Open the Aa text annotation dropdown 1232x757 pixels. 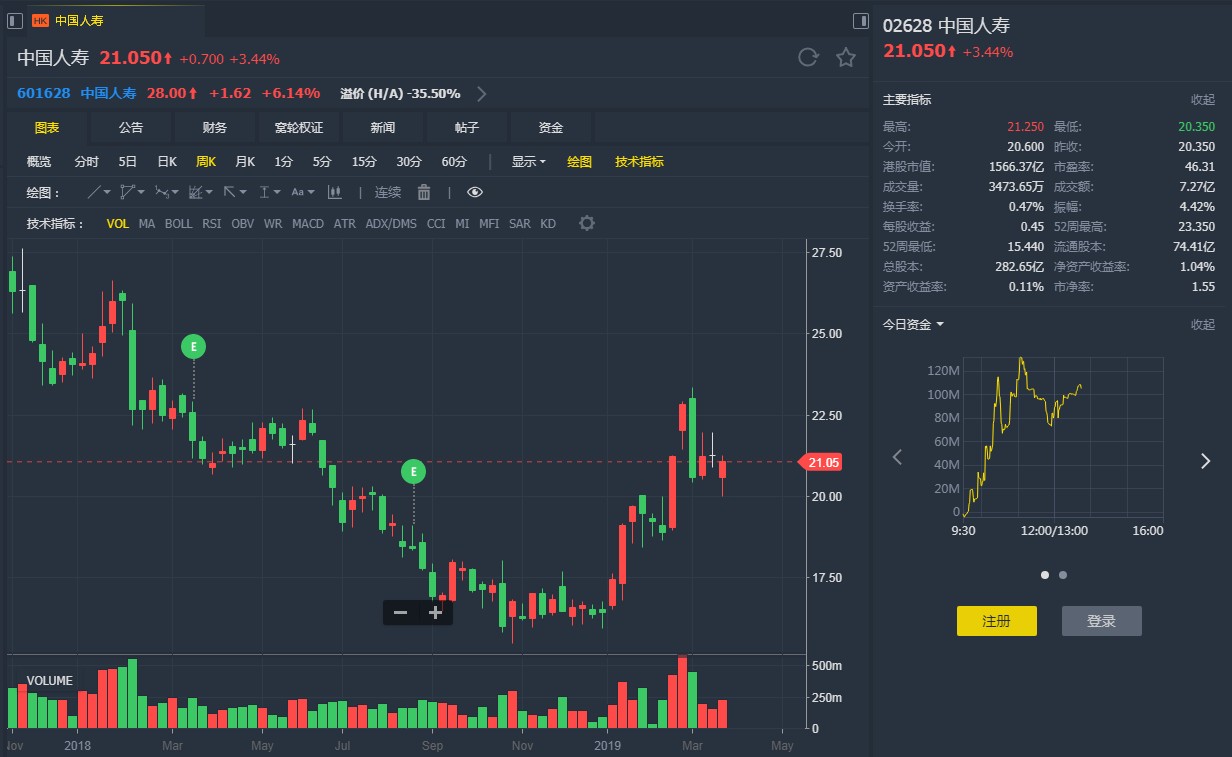coord(303,192)
